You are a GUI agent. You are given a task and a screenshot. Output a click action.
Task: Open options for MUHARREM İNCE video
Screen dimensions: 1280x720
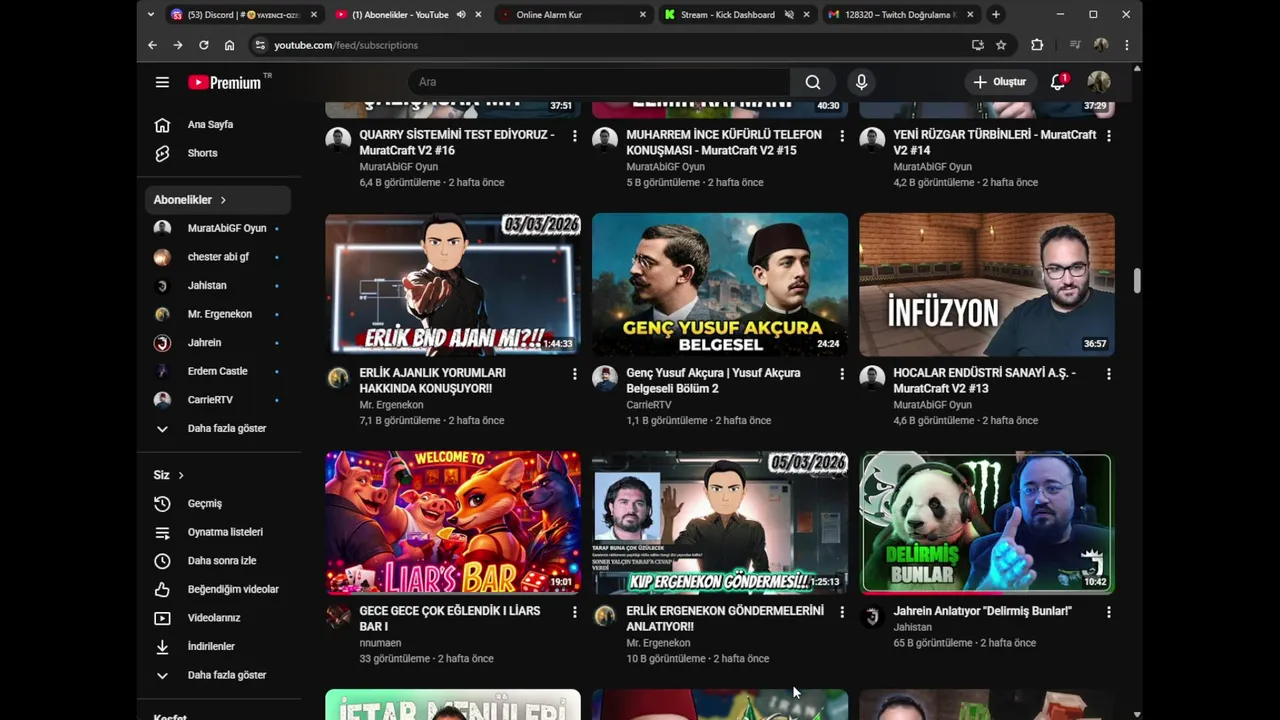coord(841,135)
